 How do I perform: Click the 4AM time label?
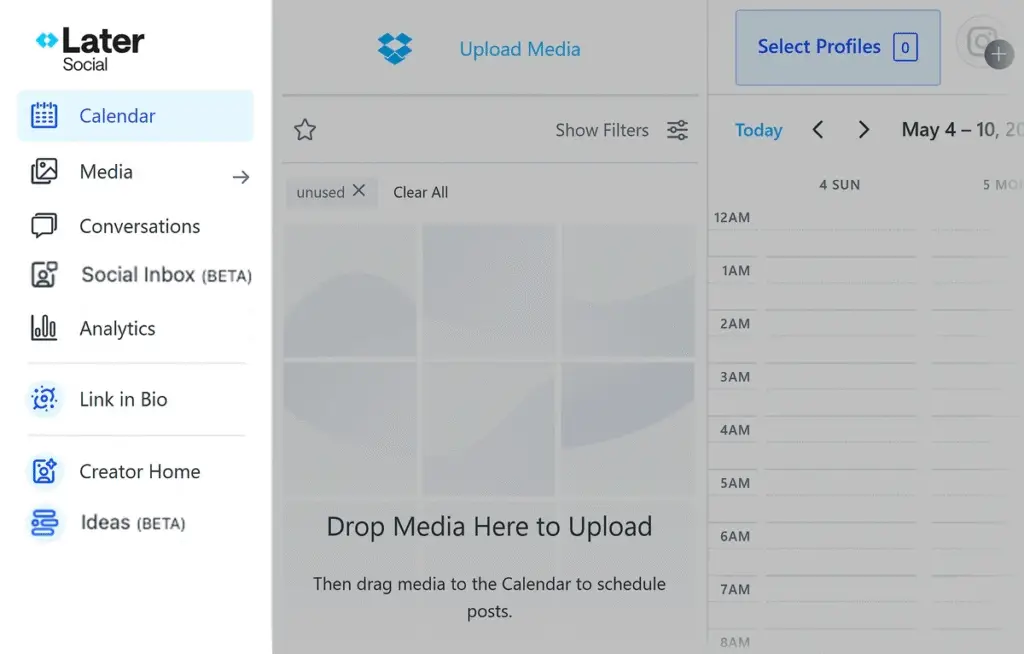pyautogui.click(x=735, y=430)
